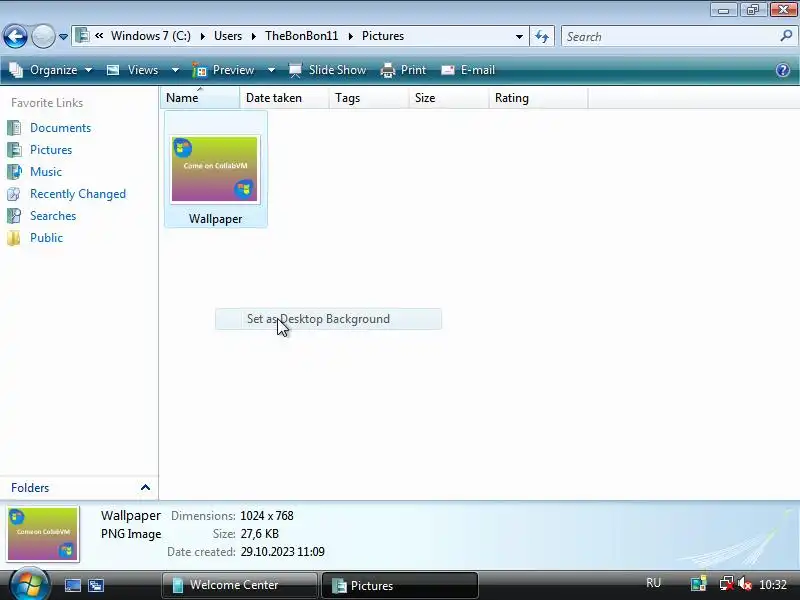The width and height of the screenshot is (800, 600).
Task: Click the details pane Wallpaper thumbnail
Action: (x=43, y=534)
